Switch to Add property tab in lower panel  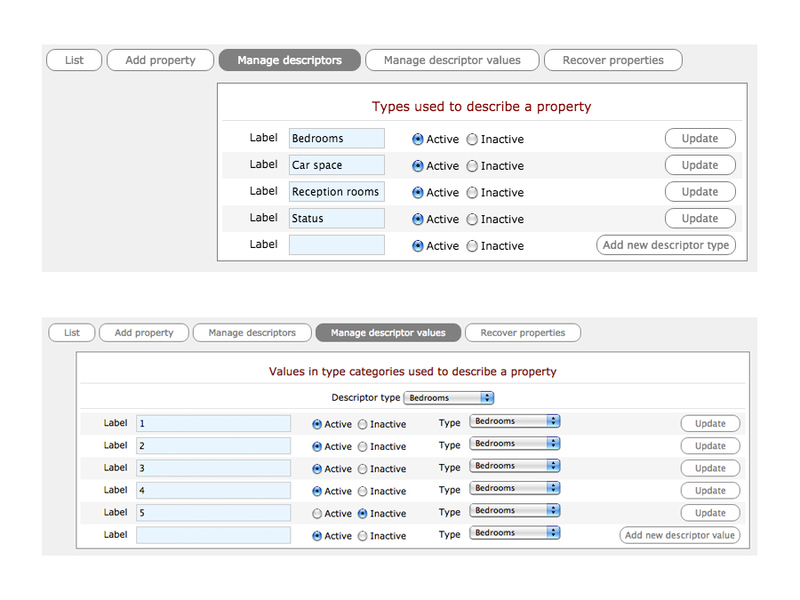click(144, 333)
